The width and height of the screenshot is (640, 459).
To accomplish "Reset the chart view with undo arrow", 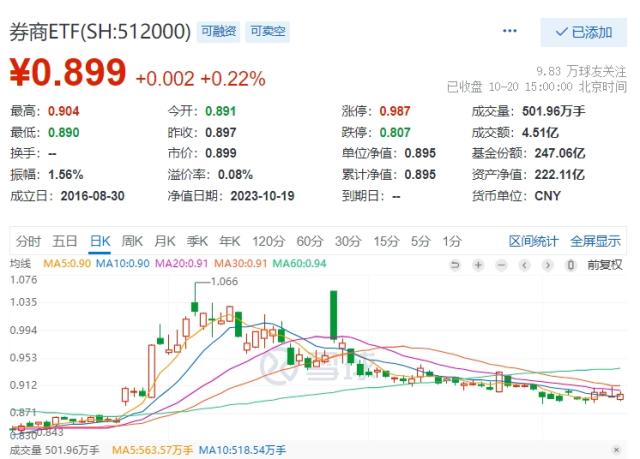I will click(455, 265).
